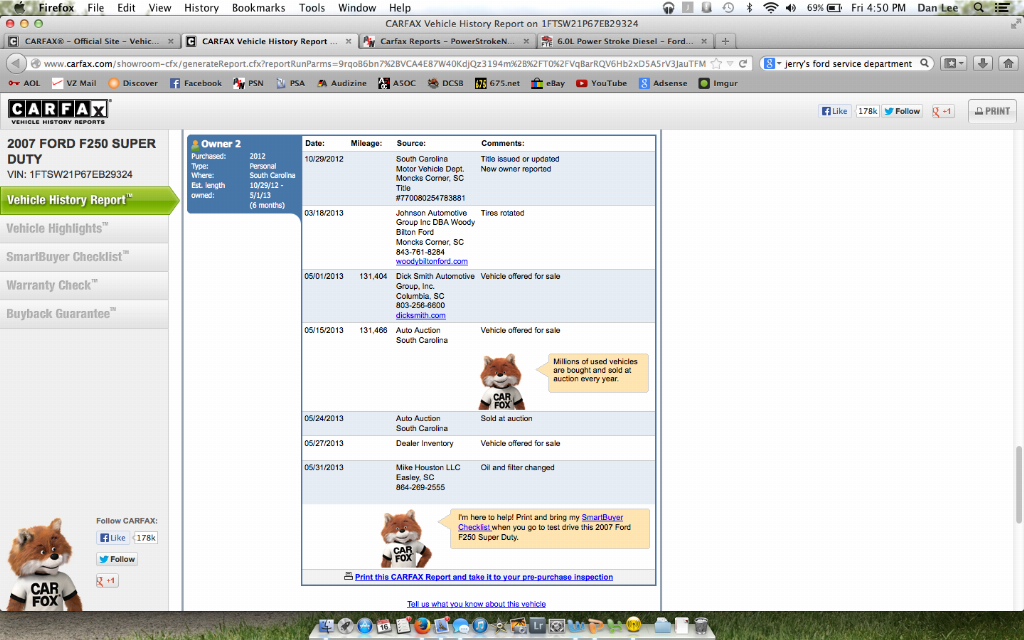Click the reload page icon in address bar
Screen dimensions: 1024x640
pyautogui.click(x=743, y=63)
